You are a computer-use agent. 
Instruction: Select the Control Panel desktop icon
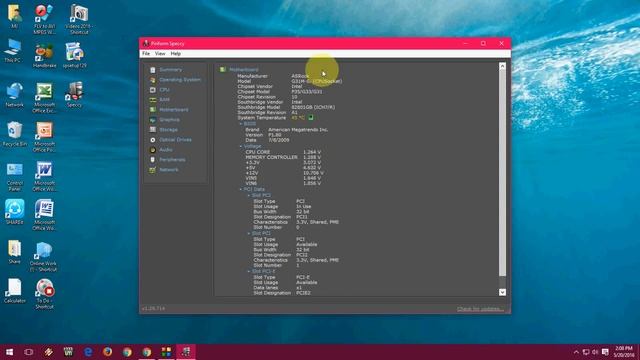pos(15,177)
